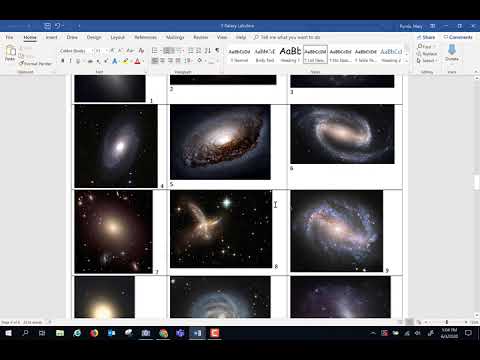The image size is (480, 360).
Task: Open Windows Start menu
Action: pos(8,333)
